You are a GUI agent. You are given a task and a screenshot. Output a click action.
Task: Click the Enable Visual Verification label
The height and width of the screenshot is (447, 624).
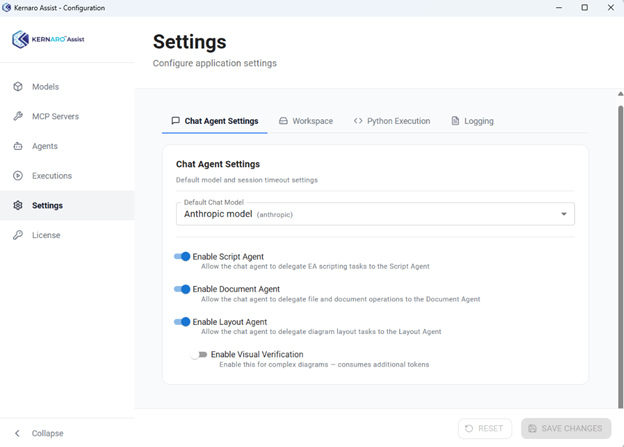click(257, 354)
